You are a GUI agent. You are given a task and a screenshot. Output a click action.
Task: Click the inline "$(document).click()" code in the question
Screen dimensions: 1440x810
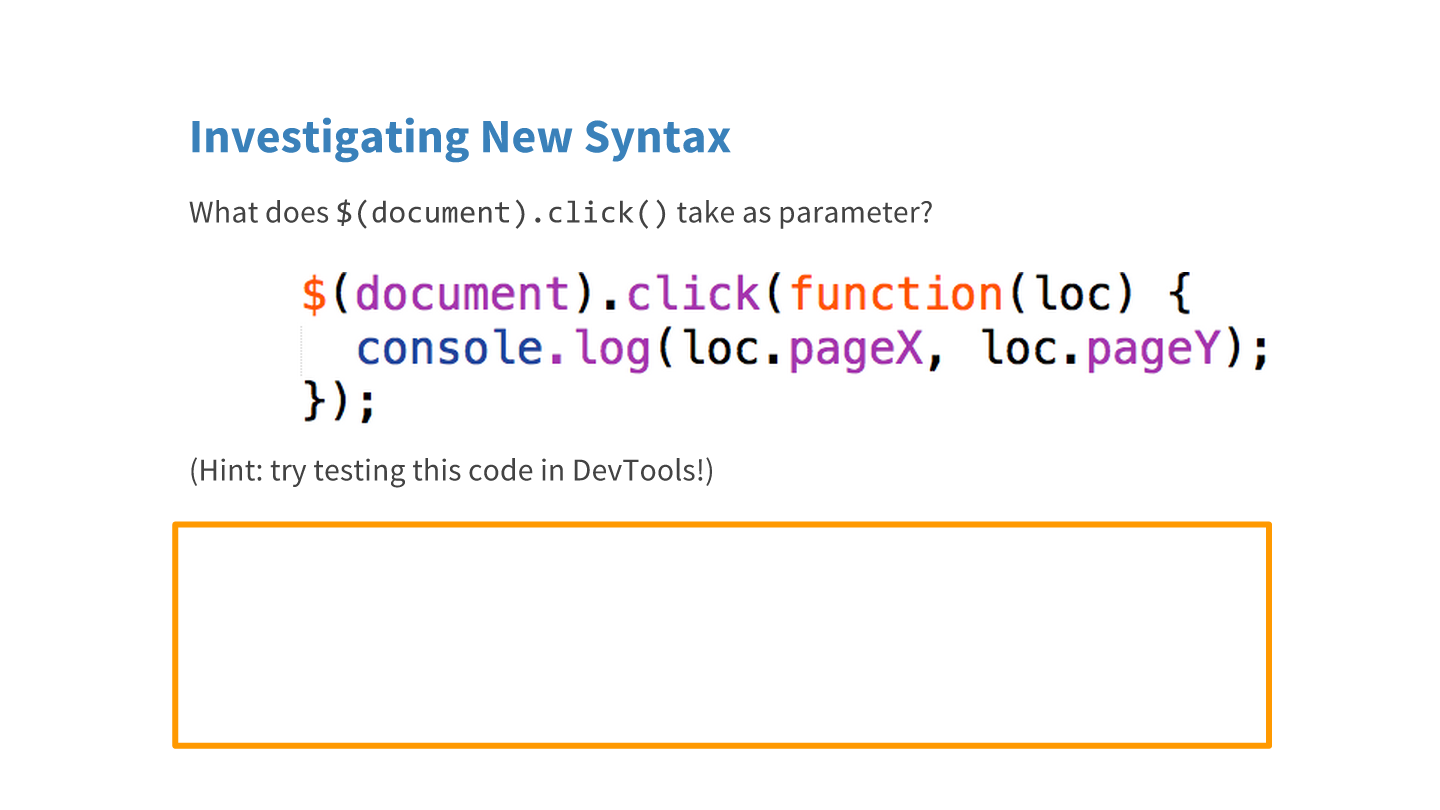[x=502, y=213]
